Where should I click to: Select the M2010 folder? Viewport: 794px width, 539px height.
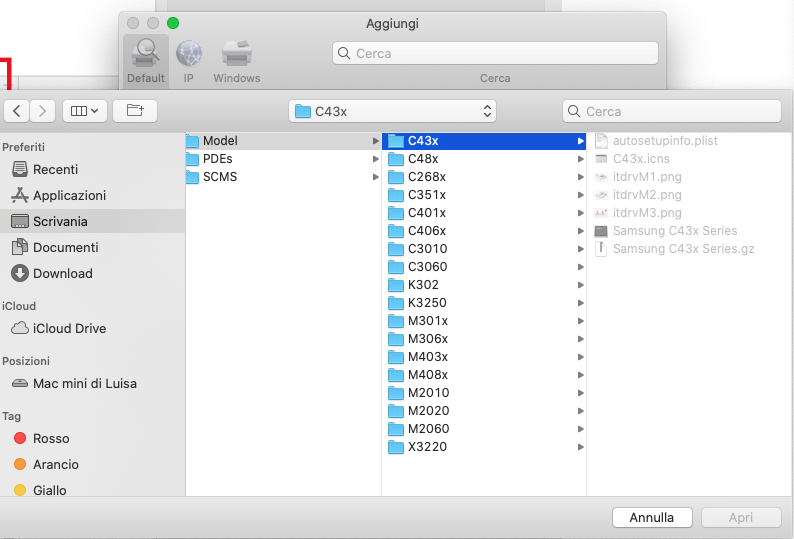pyautogui.click(x=484, y=393)
